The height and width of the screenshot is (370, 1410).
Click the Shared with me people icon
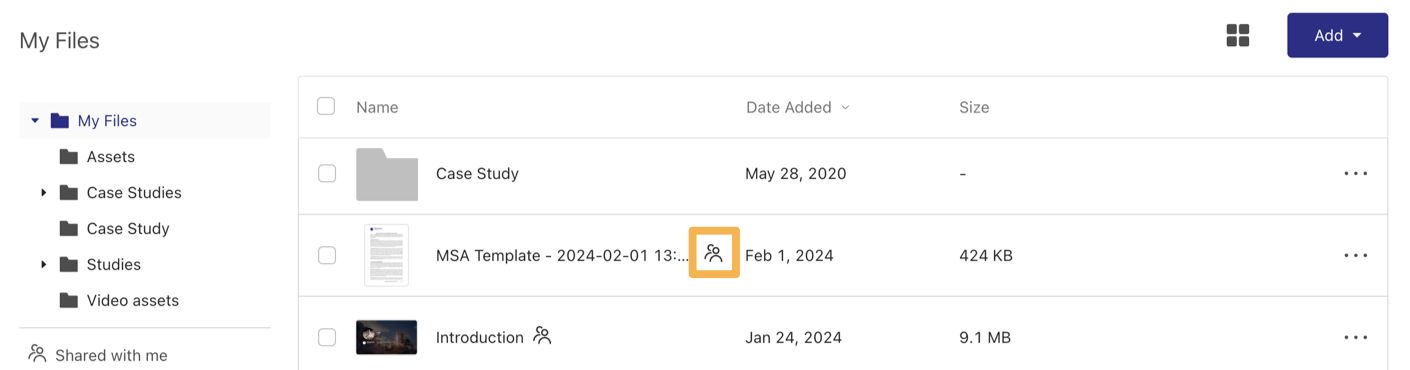37,354
